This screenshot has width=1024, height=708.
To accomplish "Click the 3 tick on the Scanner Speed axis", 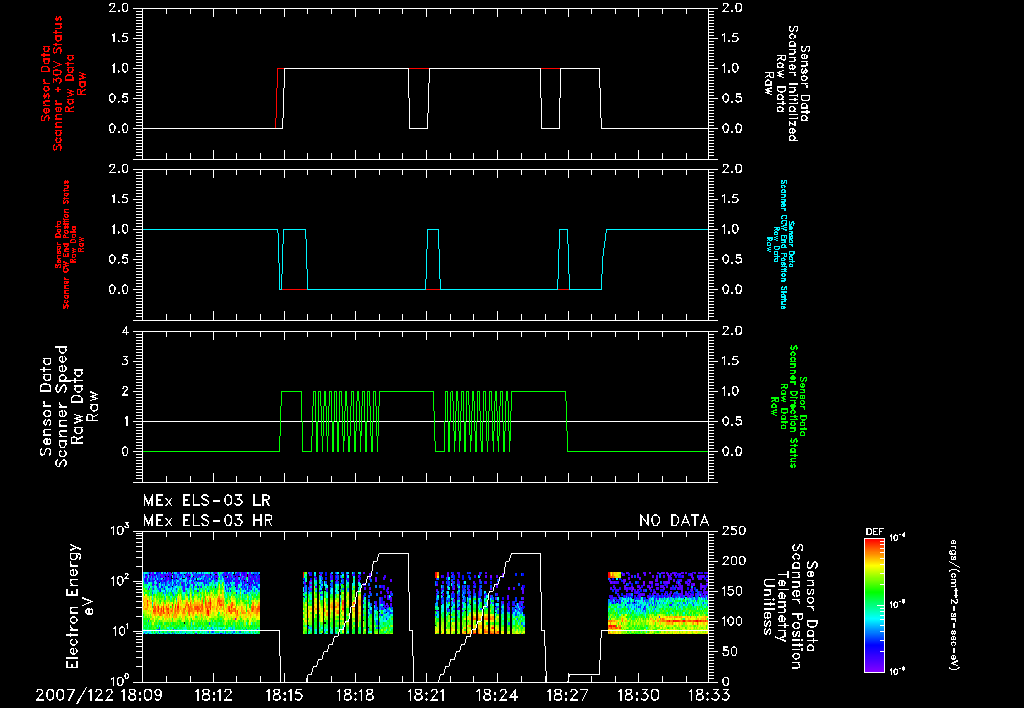I will 125,361.
